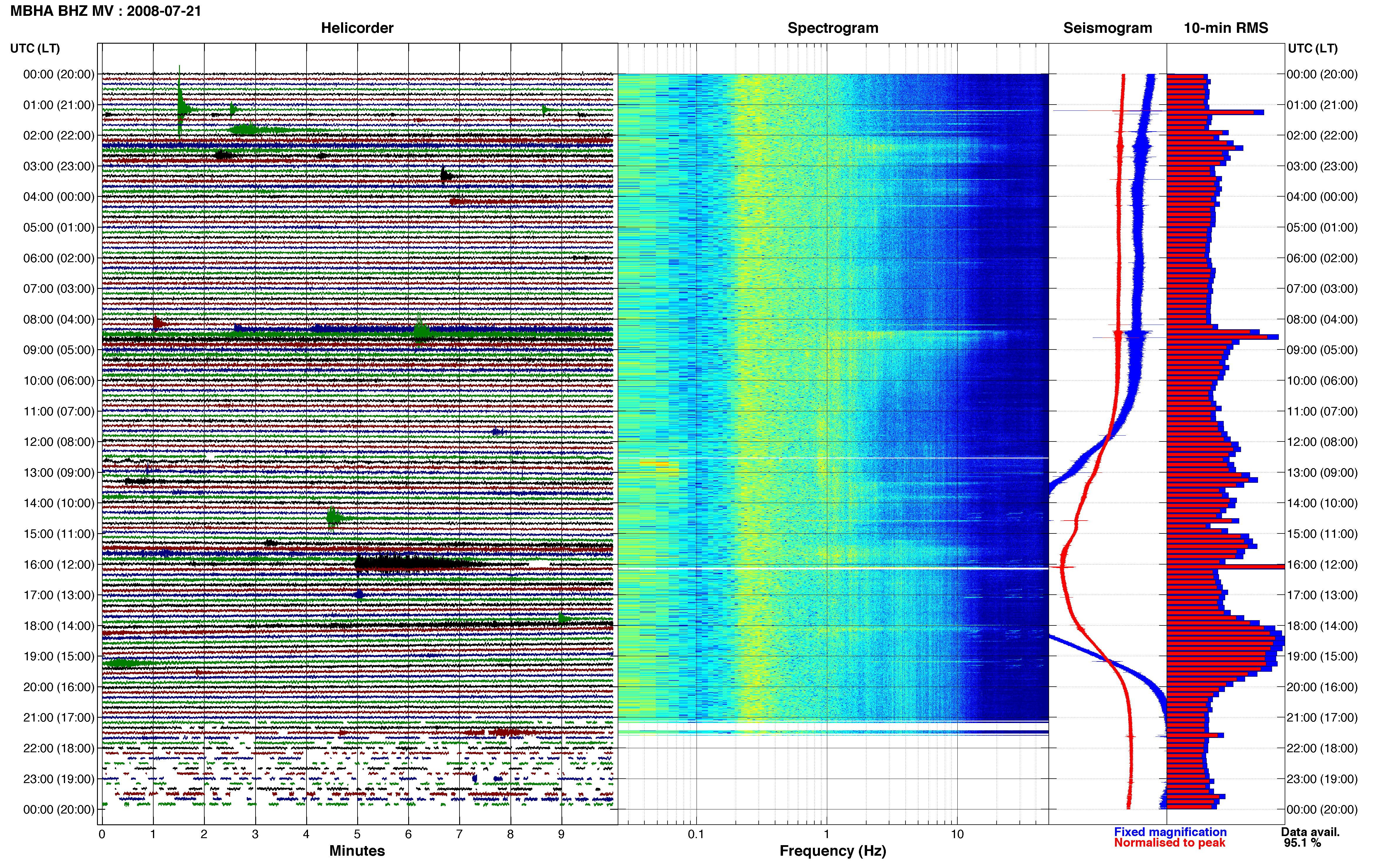Click right-side time label 16:00 (12:00)
The height and width of the screenshot is (868, 1389).
(x=1322, y=564)
